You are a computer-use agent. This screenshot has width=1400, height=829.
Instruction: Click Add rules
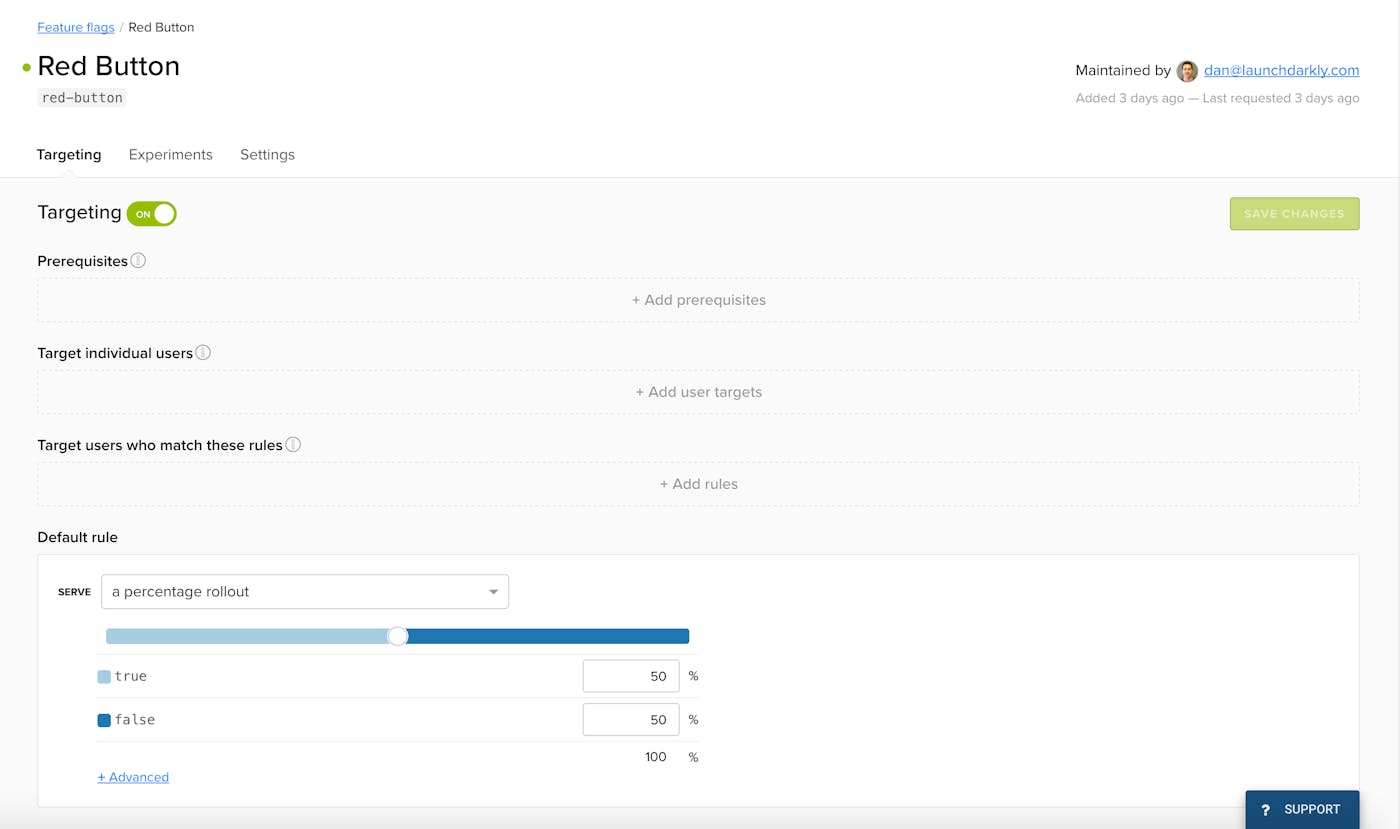(698, 484)
